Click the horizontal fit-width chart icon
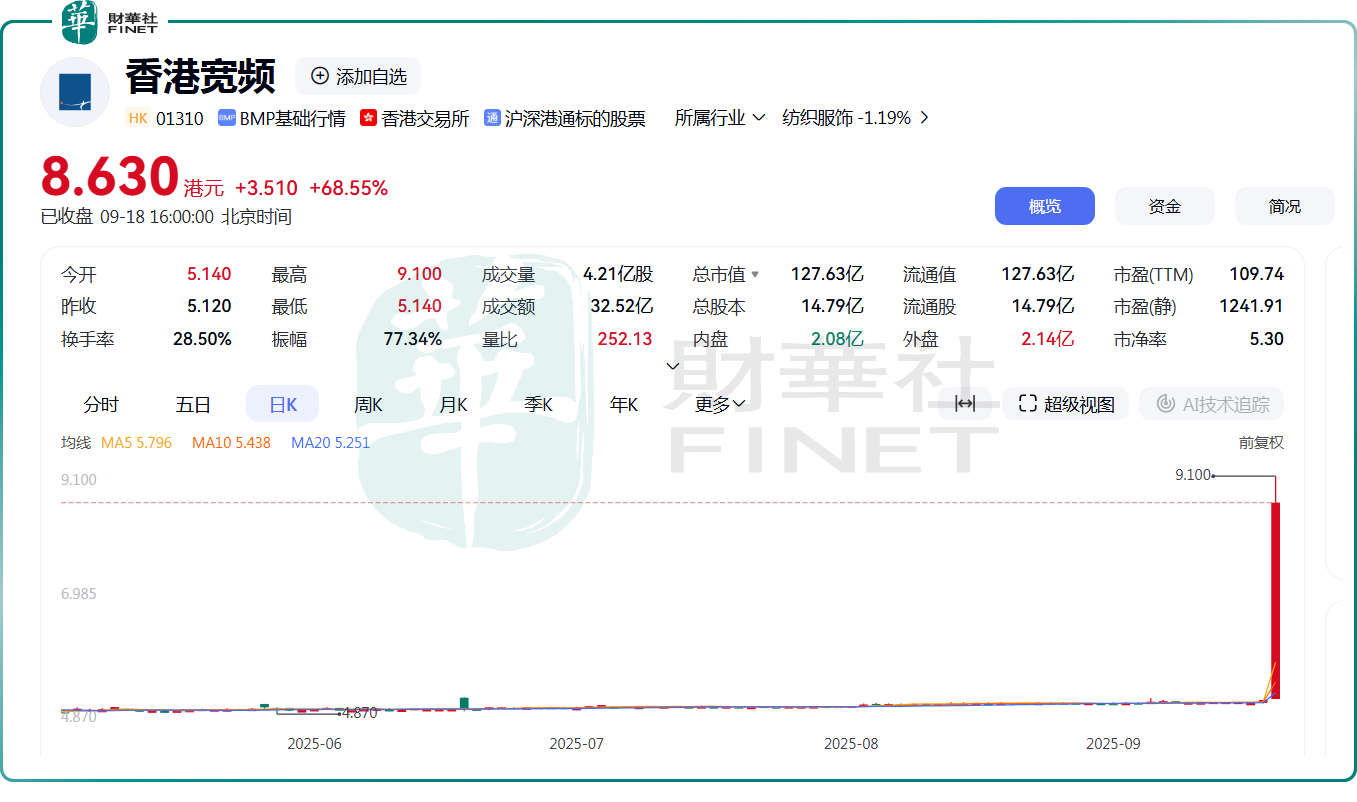The width and height of the screenshot is (1357, 802). coord(965,404)
